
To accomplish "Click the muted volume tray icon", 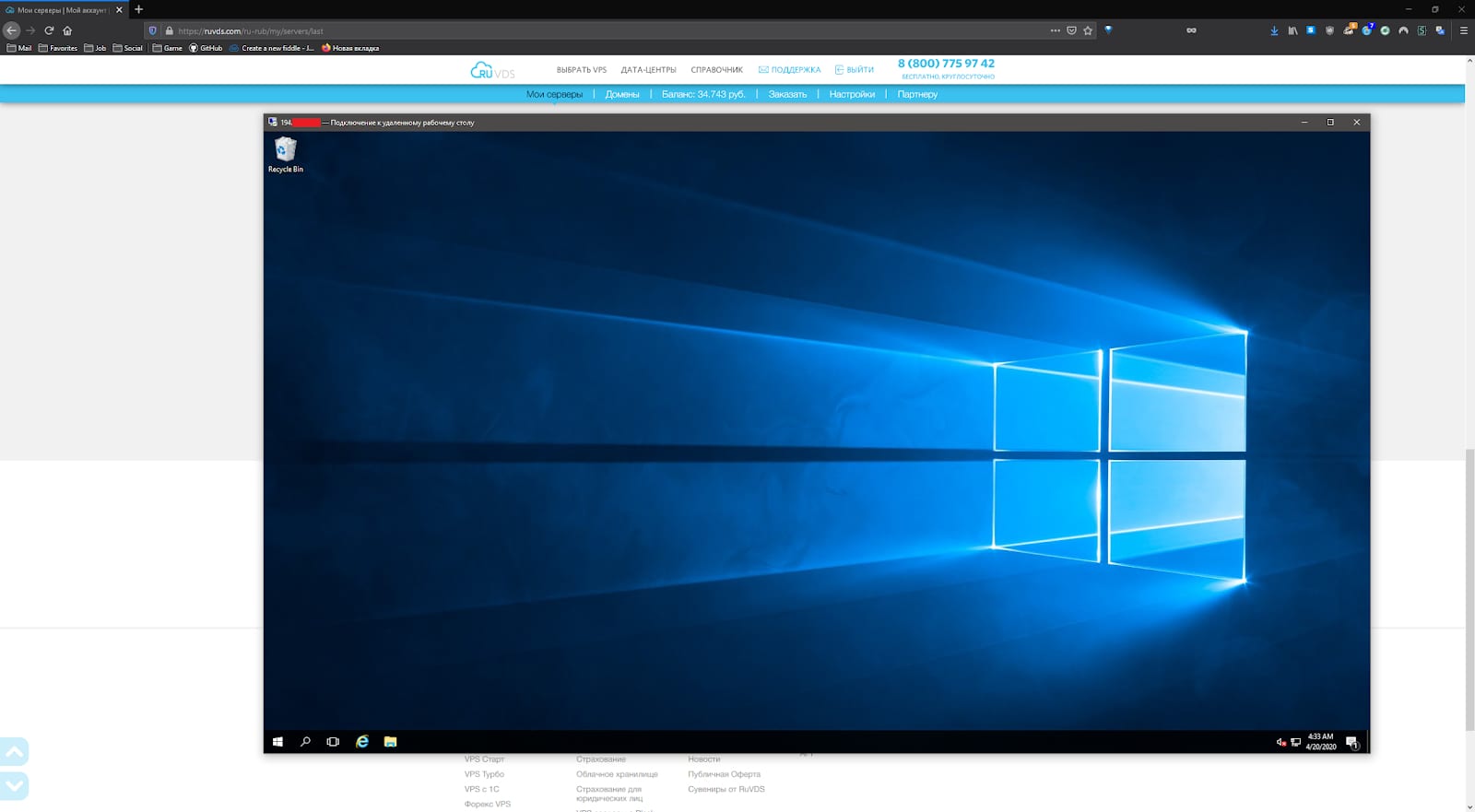I will (x=1280, y=742).
